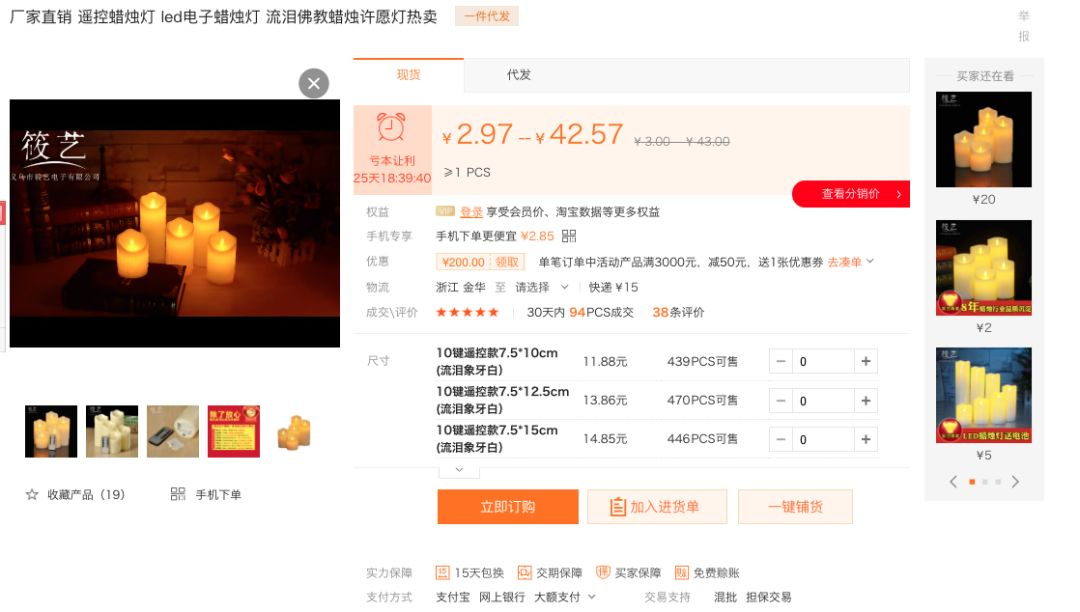Select the red certificate thumbnail image

[x=233, y=432]
